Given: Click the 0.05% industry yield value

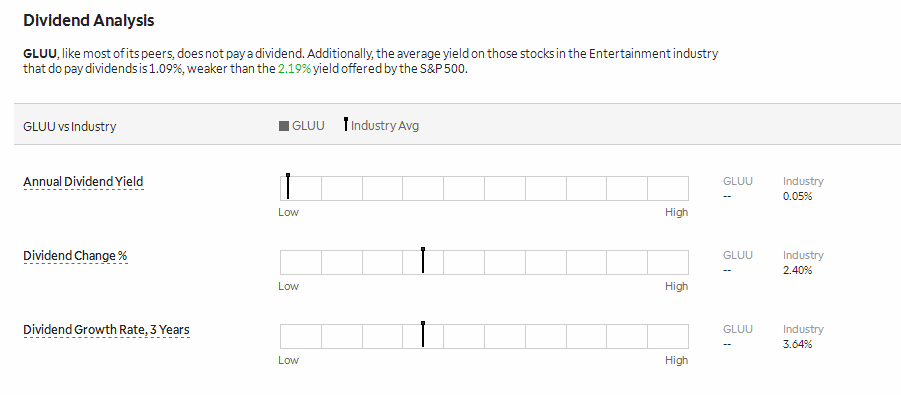Looking at the screenshot, I should tap(798, 197).
